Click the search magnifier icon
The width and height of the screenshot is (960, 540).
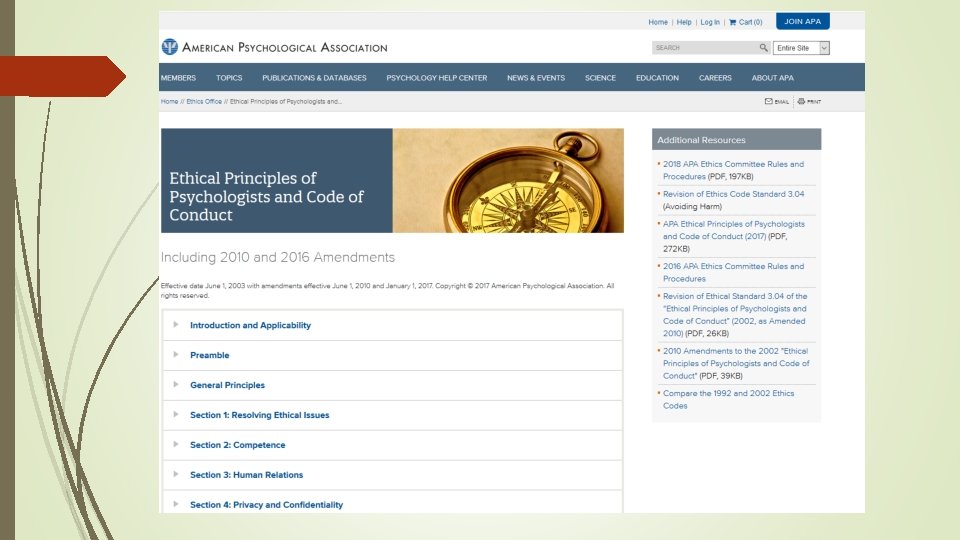pos(763,48)
